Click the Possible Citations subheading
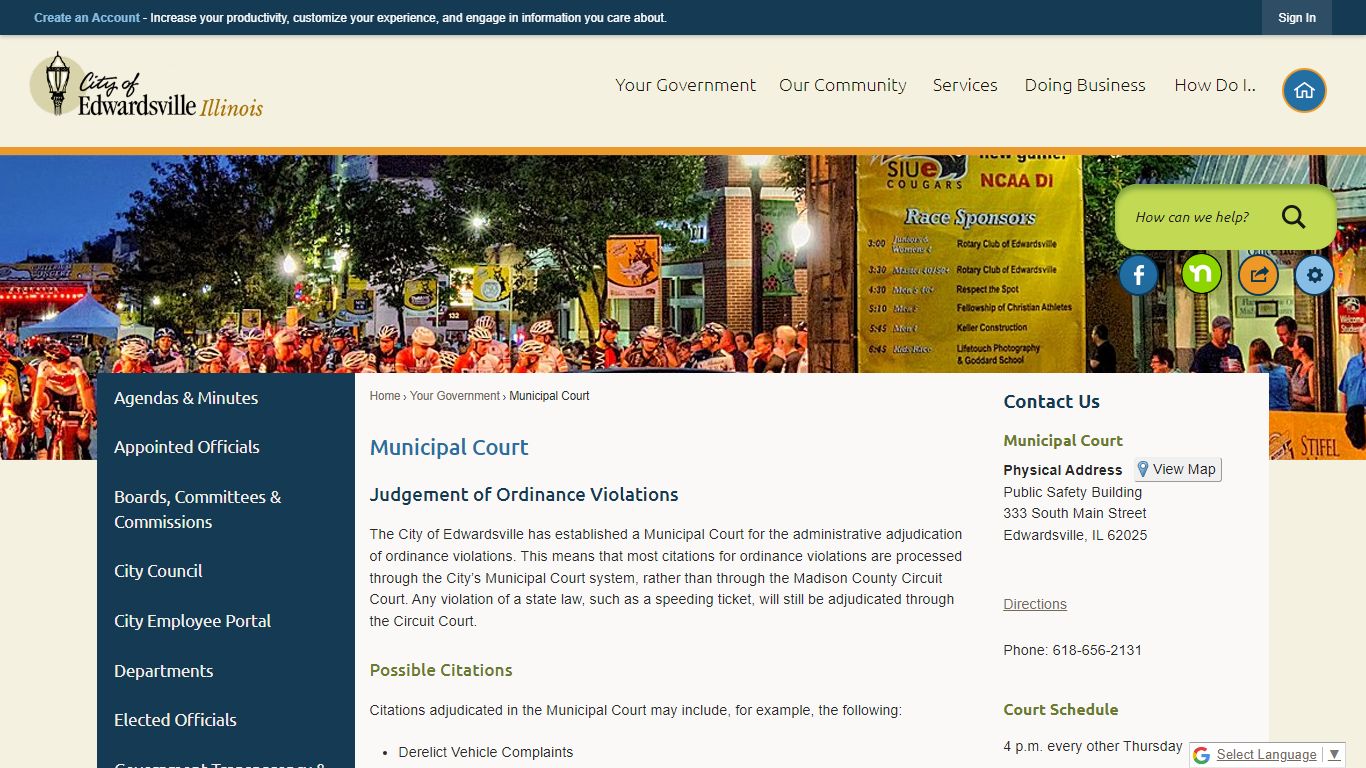The width and height of the screenshot is (1366, 768). point(441,670)
